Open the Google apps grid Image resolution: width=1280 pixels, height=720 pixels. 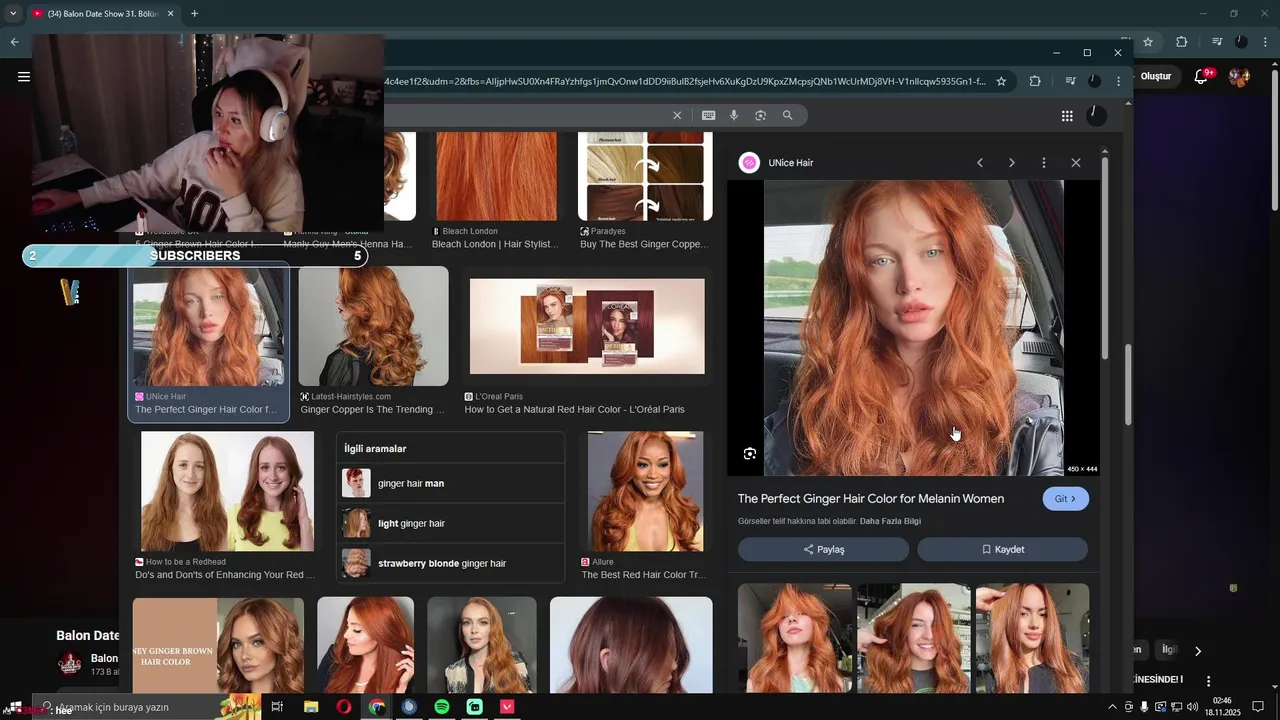(1067, 116)
